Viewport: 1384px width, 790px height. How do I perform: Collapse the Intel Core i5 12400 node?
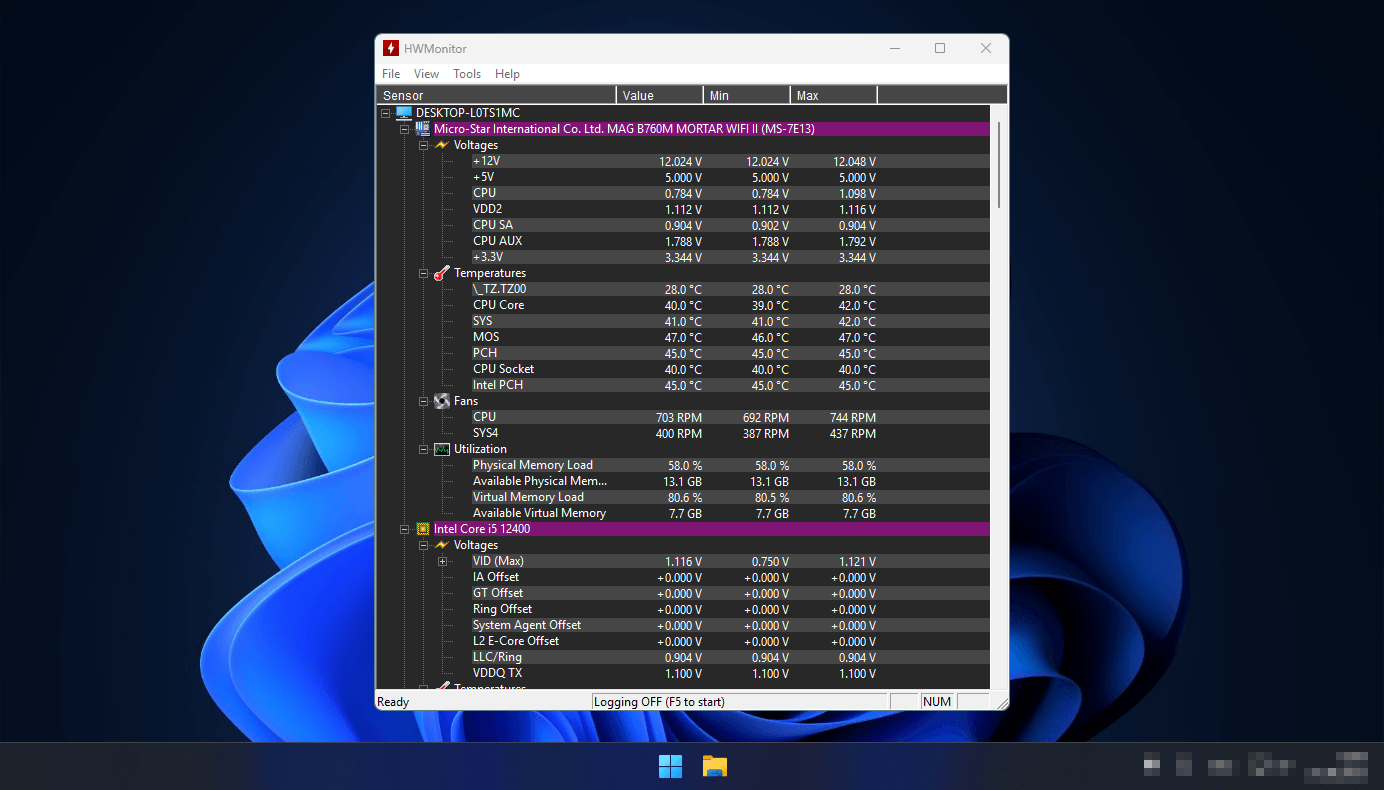[x=404, y=529]
